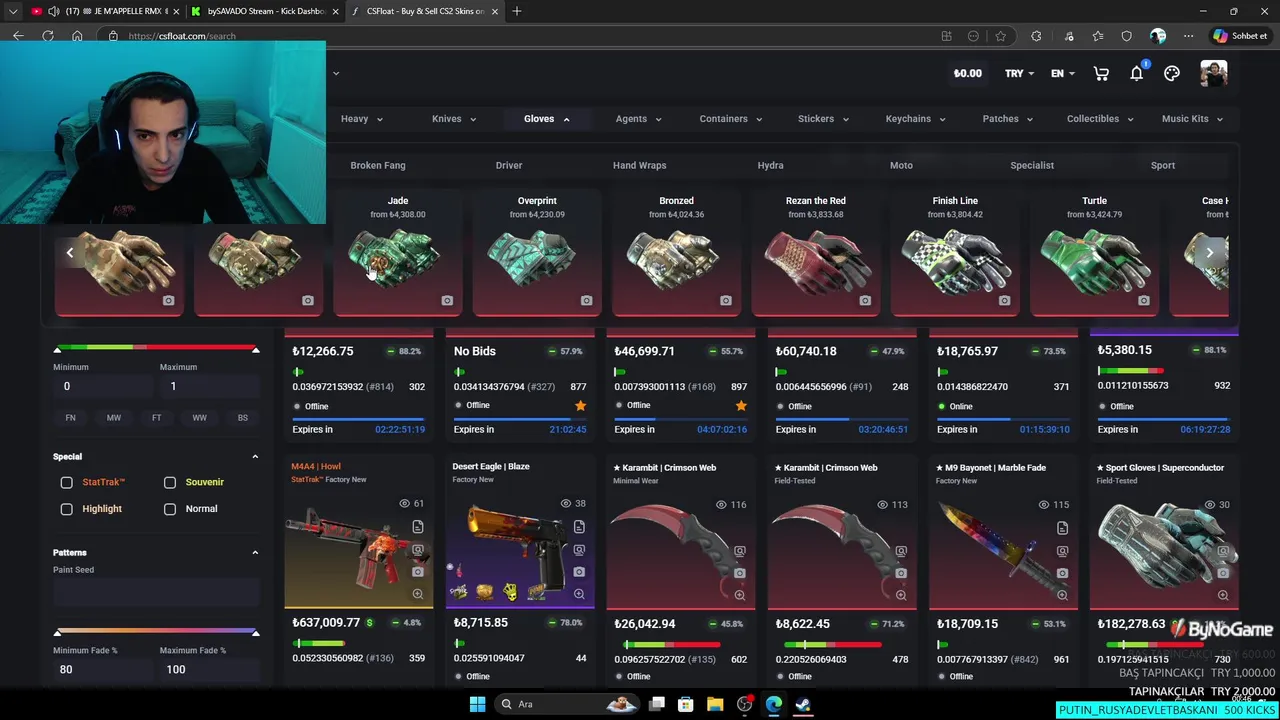The height and width of the screenshot is (720, 1280).
Task: Open File Explorer in taskbar
Action: pos(715,704)
